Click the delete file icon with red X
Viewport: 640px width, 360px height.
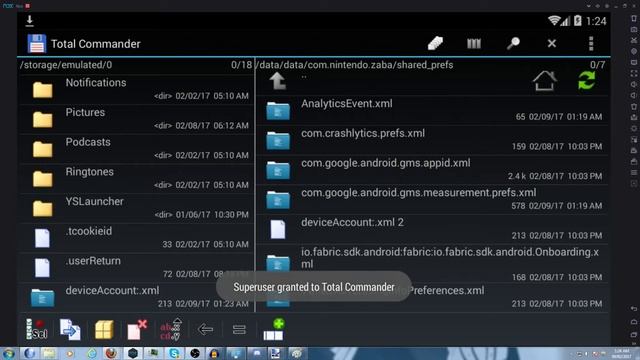pos(137,329)
